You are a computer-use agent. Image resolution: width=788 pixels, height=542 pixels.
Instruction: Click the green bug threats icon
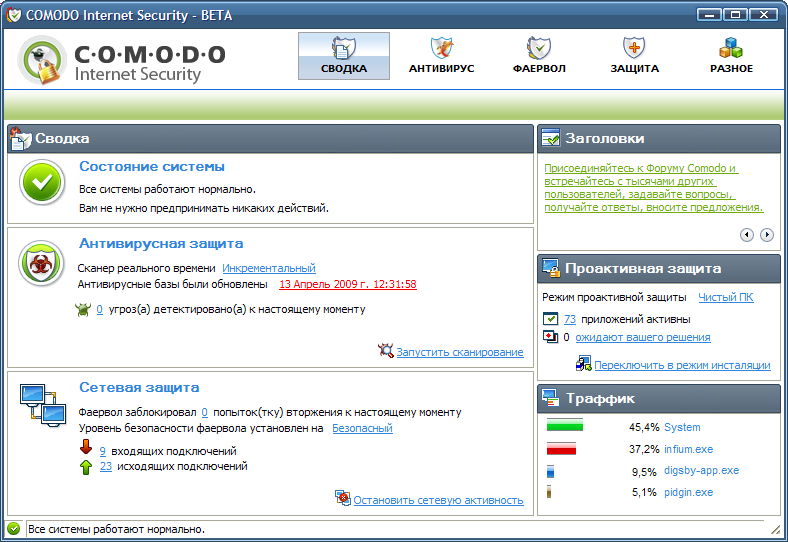tap(83, 309)
